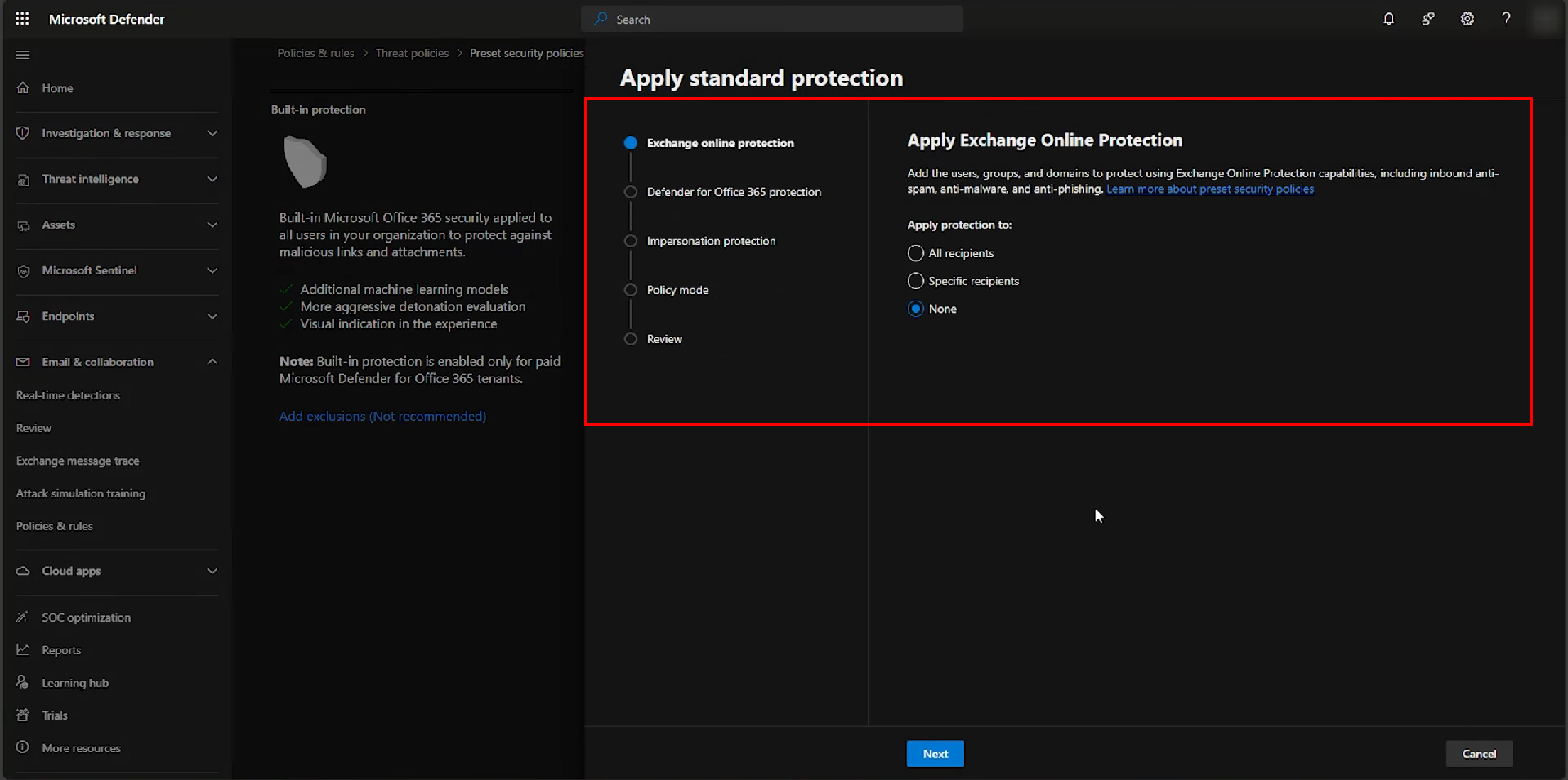Screen dimensions: 1568x780
Task: Click Policies & rules breadcrumb
Action: click(x=315, y=53)
